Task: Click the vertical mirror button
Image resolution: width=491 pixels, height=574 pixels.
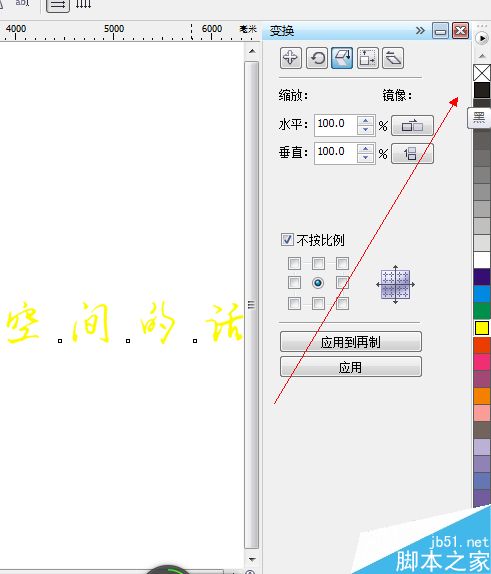Action: coord(412,153)
